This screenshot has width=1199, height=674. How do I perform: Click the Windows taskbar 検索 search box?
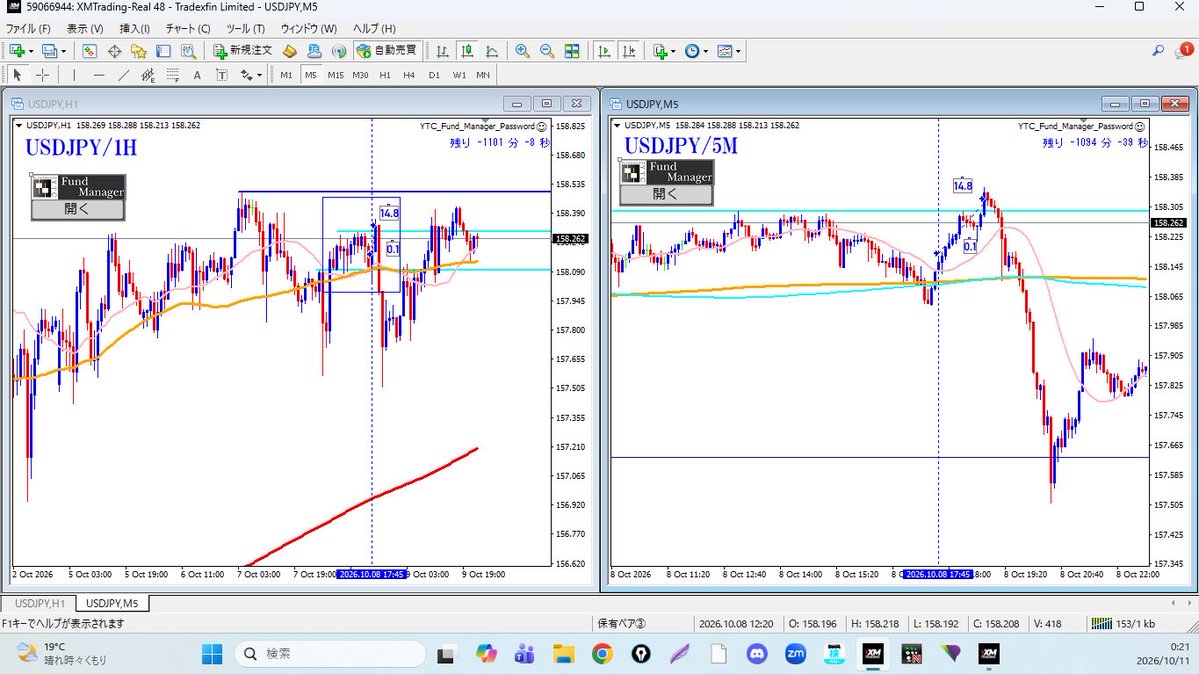click(x=330, y=653)
